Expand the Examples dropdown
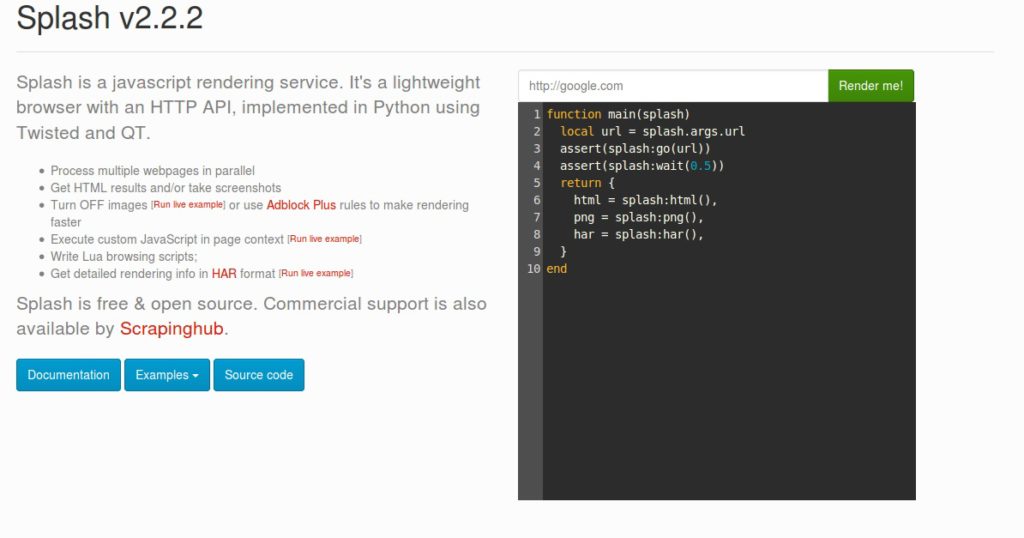Image resolution: width=1024 pixels, height=538 pixels. pyautogui.click(x=167, y=375)
